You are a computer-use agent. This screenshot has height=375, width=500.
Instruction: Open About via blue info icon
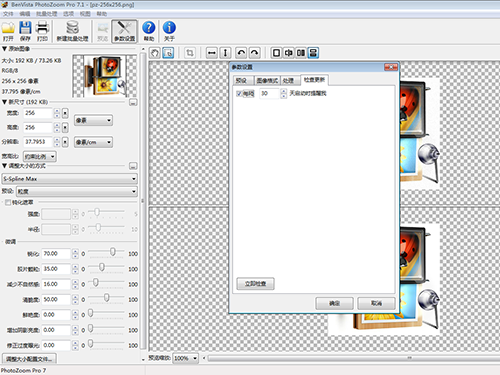pos(169,28)
